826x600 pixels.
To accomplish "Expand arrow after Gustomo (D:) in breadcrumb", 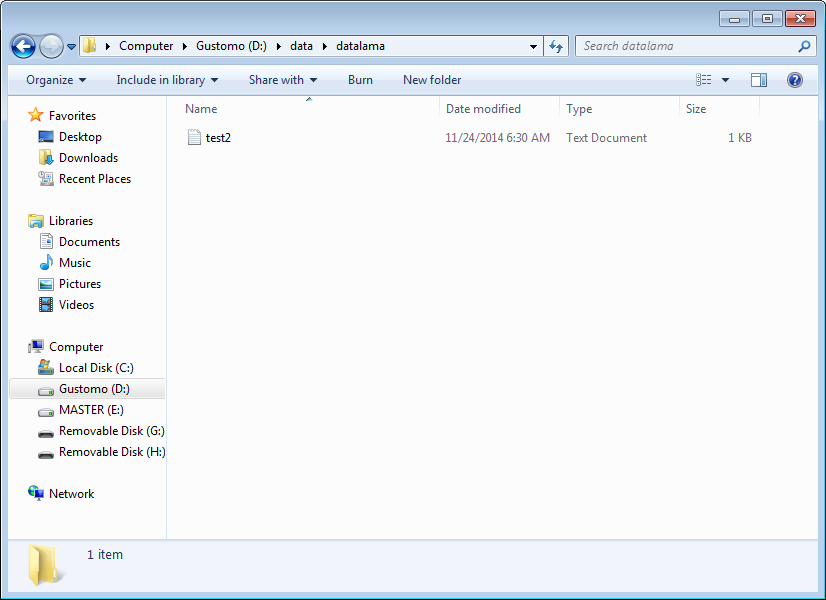I will (279, 46).
